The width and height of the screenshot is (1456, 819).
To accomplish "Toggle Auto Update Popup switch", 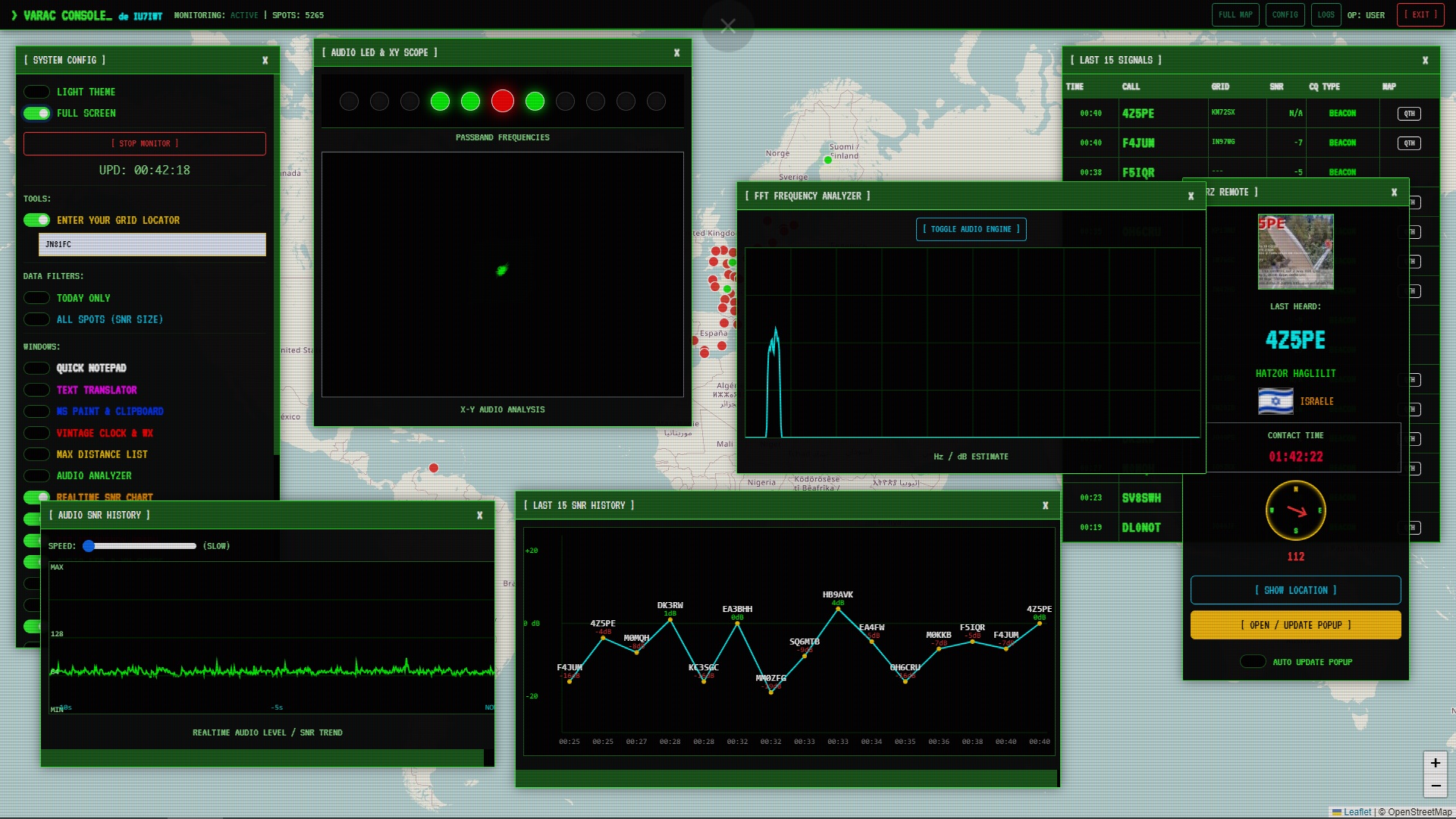I will (x=1253, y=662).
